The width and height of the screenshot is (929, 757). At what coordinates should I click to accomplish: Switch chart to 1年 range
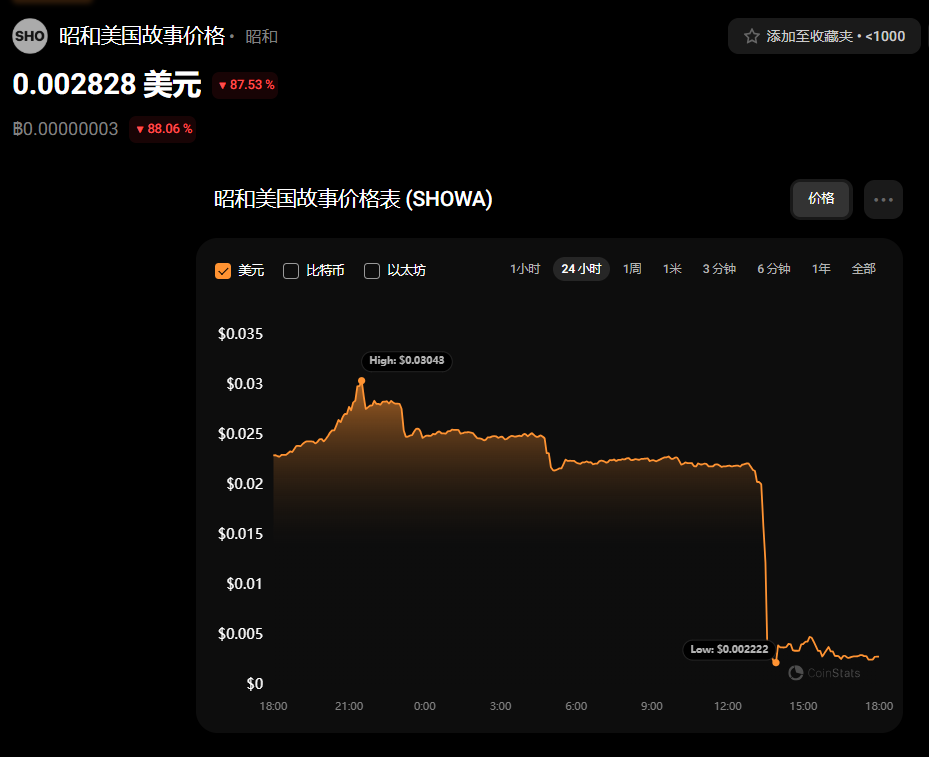tap(821, 269)
